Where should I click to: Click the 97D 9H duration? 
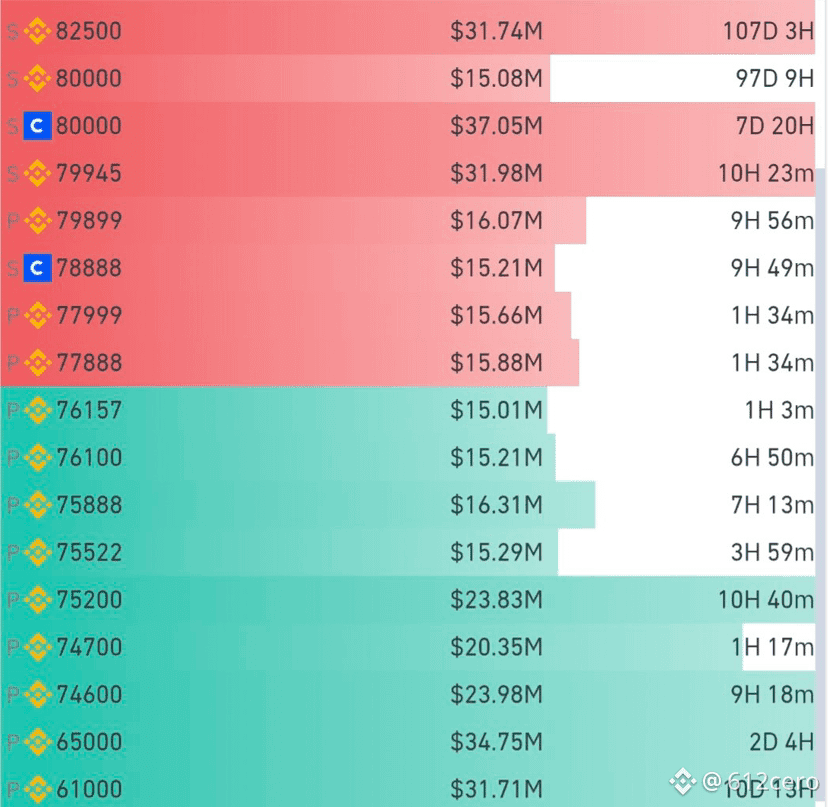(775, 79)
